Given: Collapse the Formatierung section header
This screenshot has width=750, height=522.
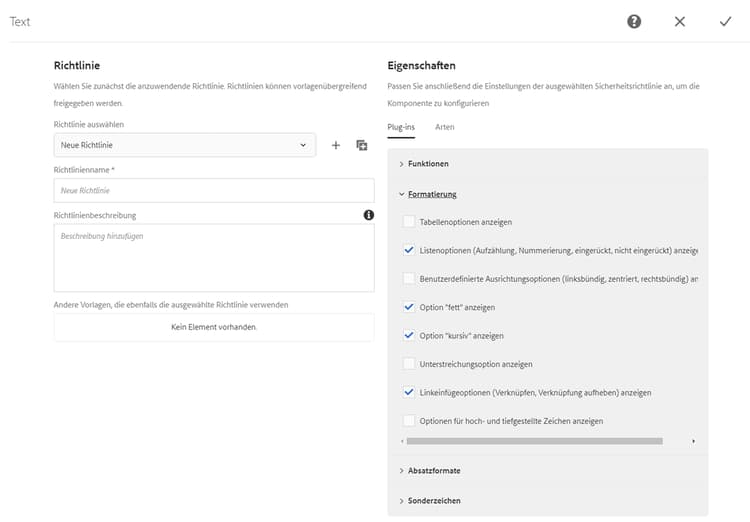Looking at the screenshot, I should pyautogui.click(x=432, y=194).
